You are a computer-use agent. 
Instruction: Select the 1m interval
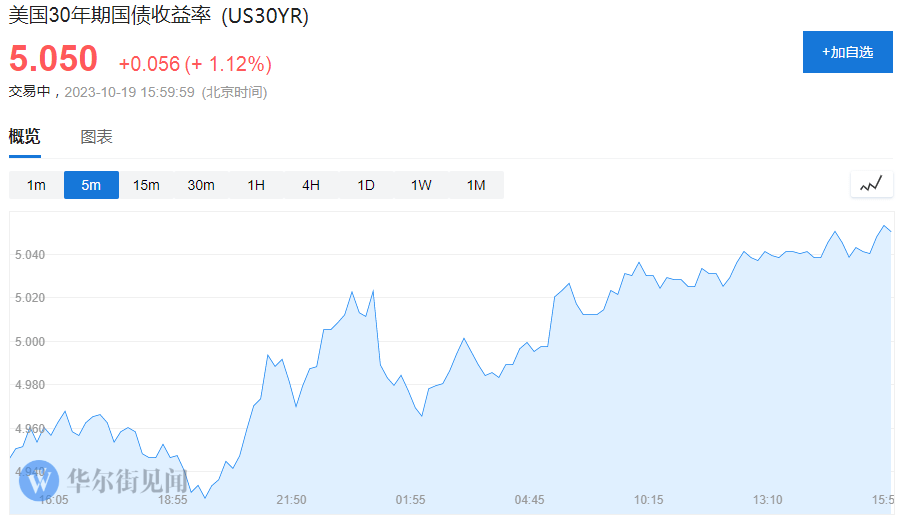36,185
